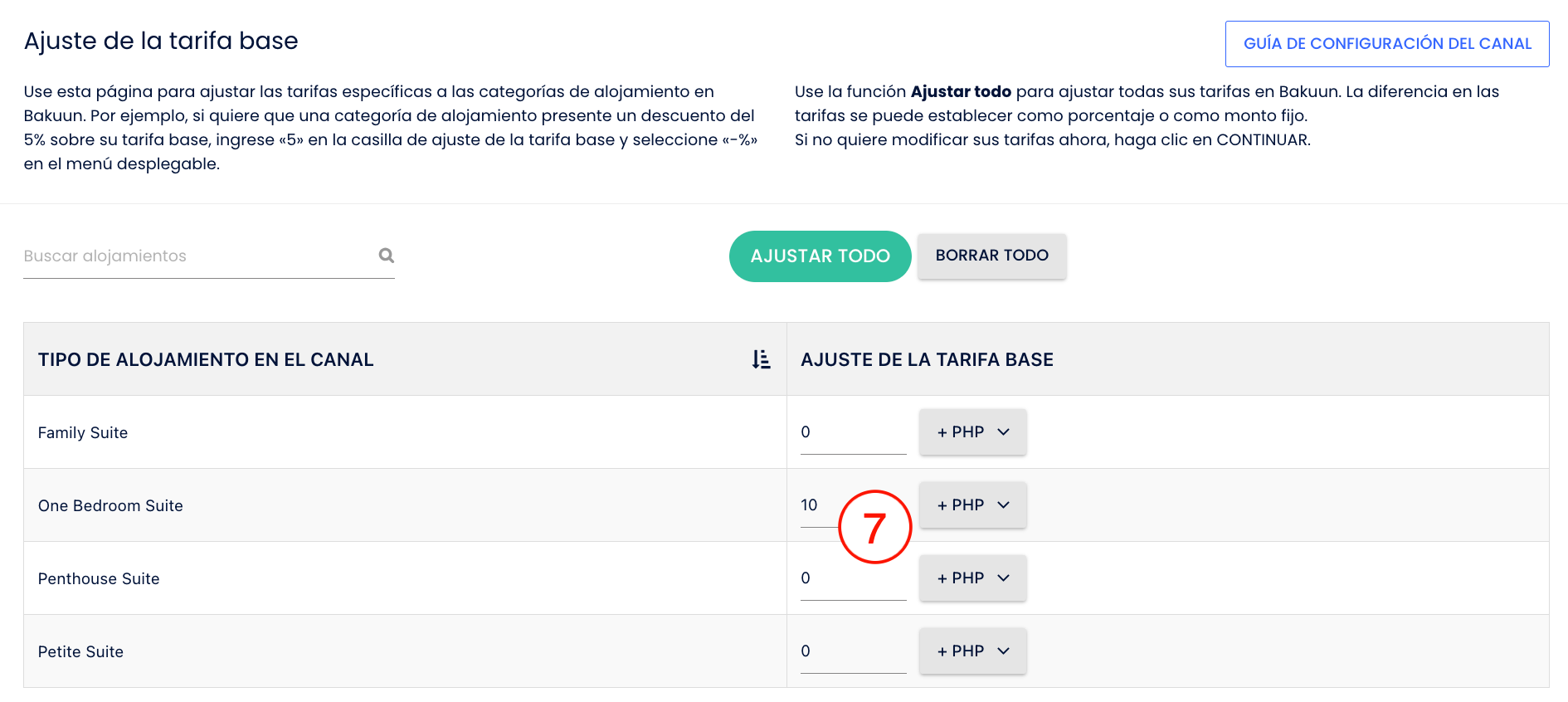The width and height of the screenshot is (1568, 702).
Task: Select the Penthouse Suite adjustment value field
Action: [854, 578]
